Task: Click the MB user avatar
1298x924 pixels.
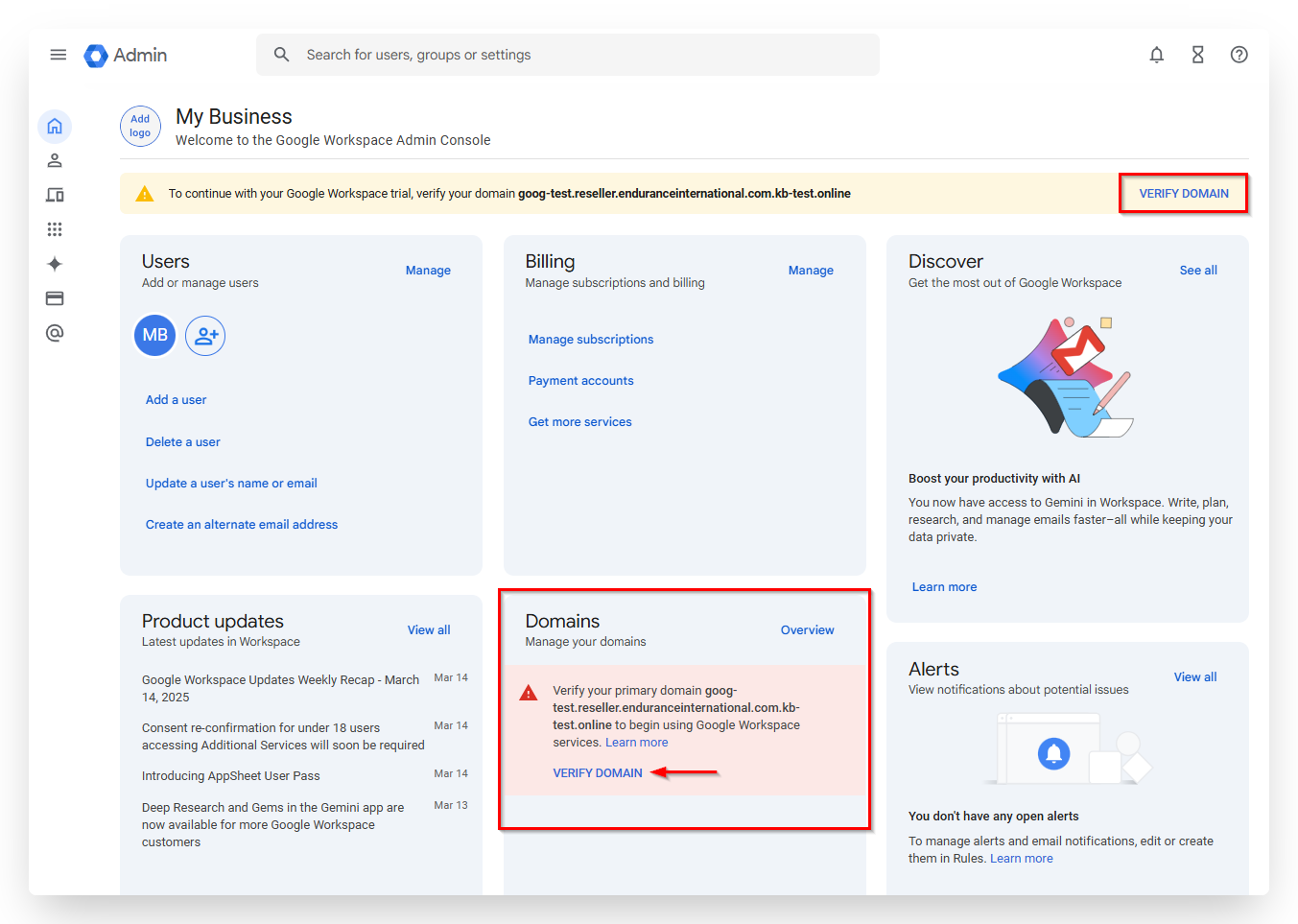Action: click(x=155, y=335)
